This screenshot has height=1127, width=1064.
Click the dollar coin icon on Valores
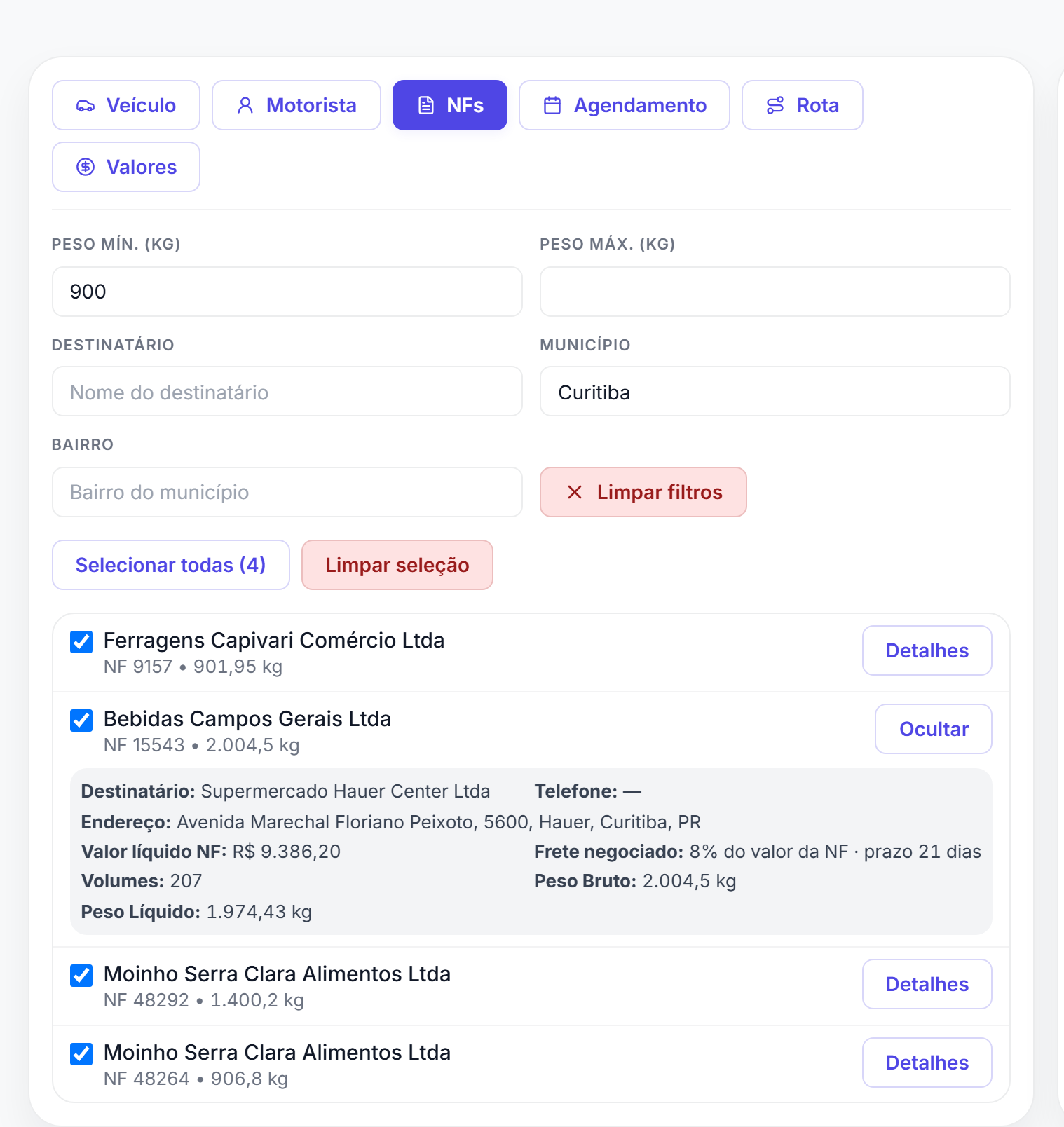tap(86, 167)
